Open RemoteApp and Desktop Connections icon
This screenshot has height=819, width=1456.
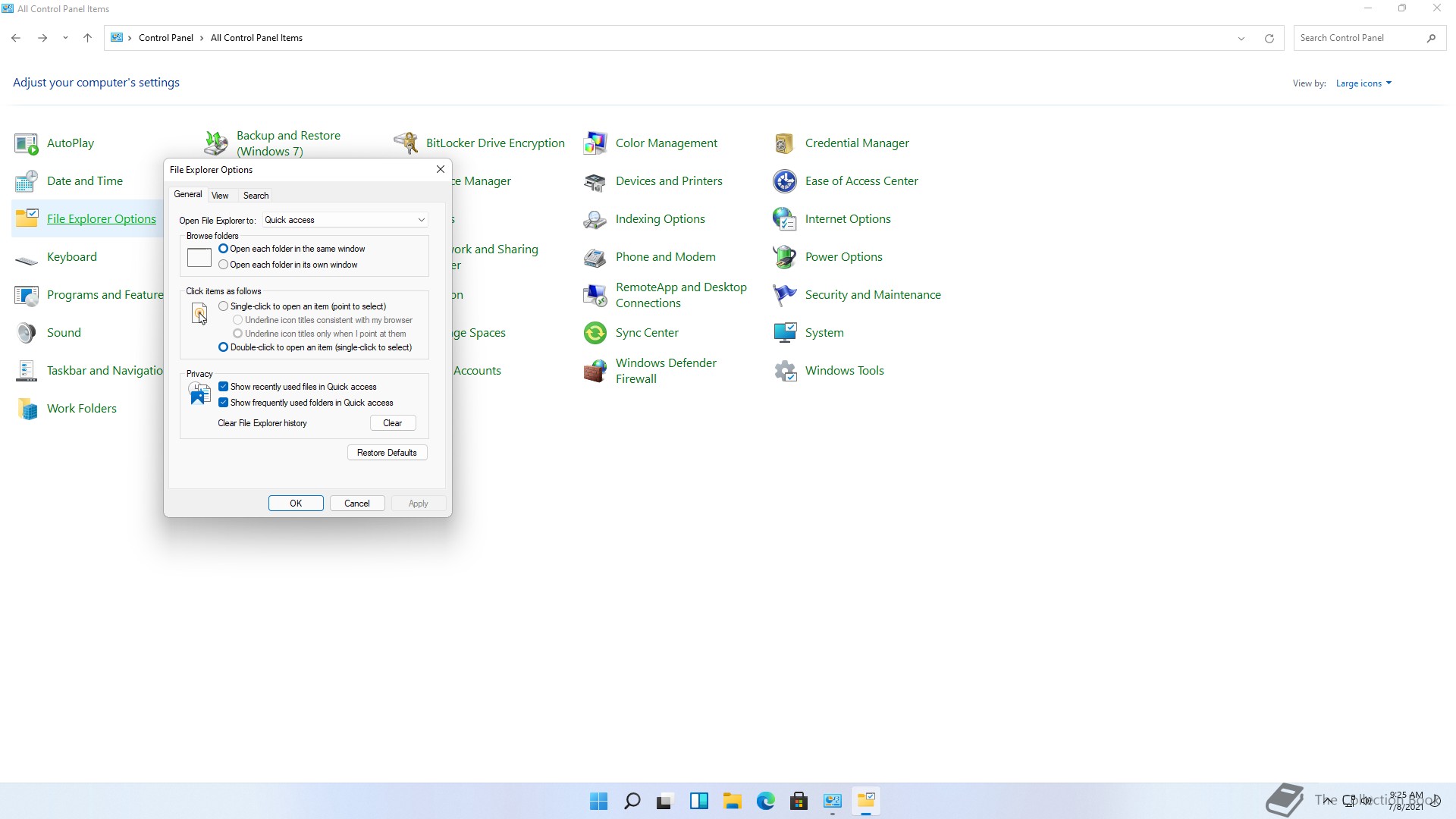[x=595, y=295]
